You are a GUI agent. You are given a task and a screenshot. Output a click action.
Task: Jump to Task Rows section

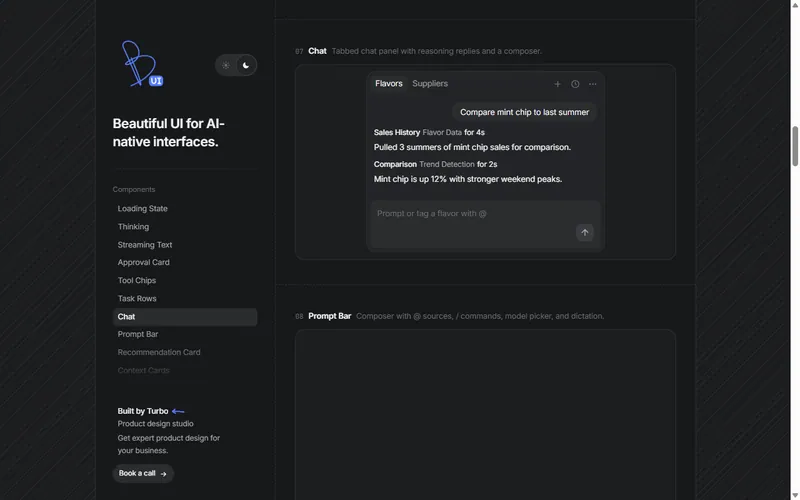(x=137, y=298)
